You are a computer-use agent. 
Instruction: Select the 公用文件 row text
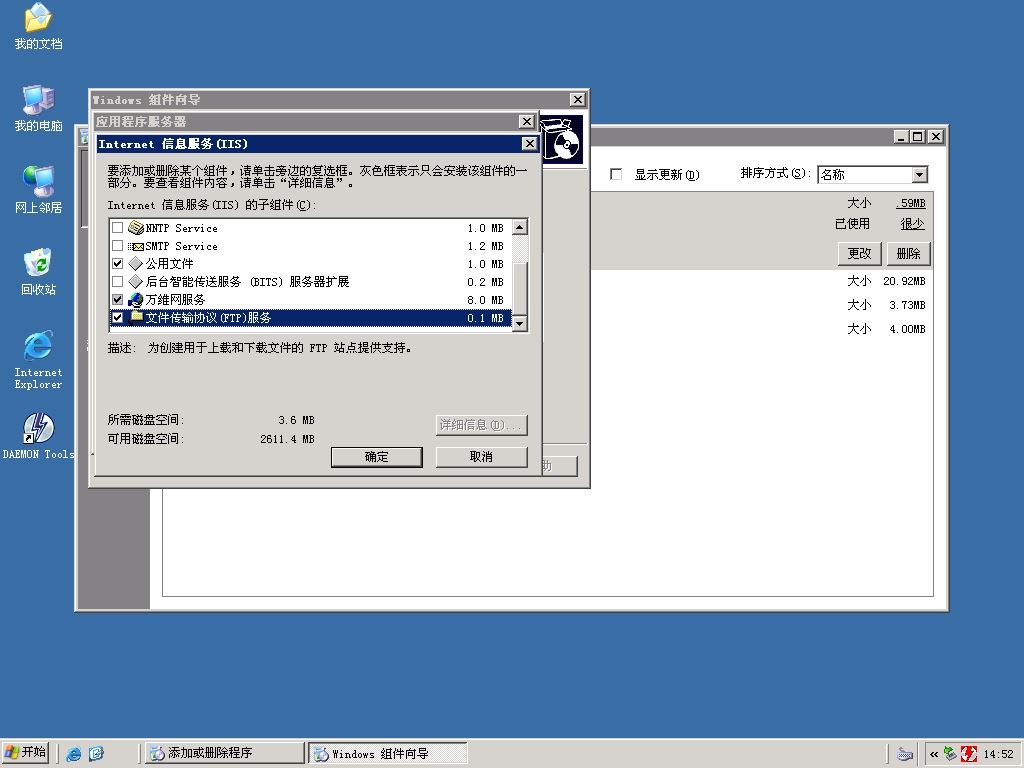pos(169,264)
